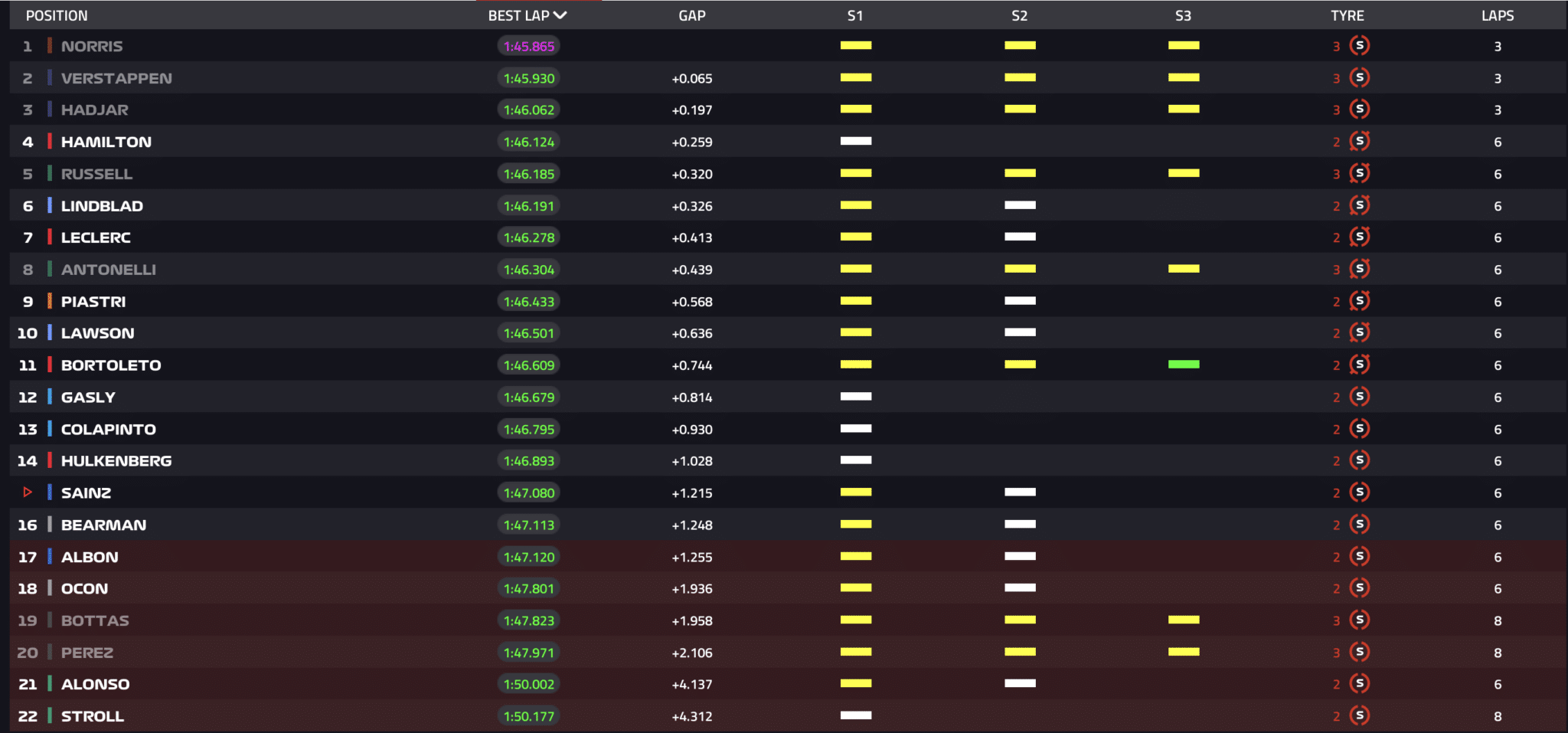Screen dimensions: 1568x733
Task: Click Hamilton's white S1 sector bar
Action: point(856,141)
